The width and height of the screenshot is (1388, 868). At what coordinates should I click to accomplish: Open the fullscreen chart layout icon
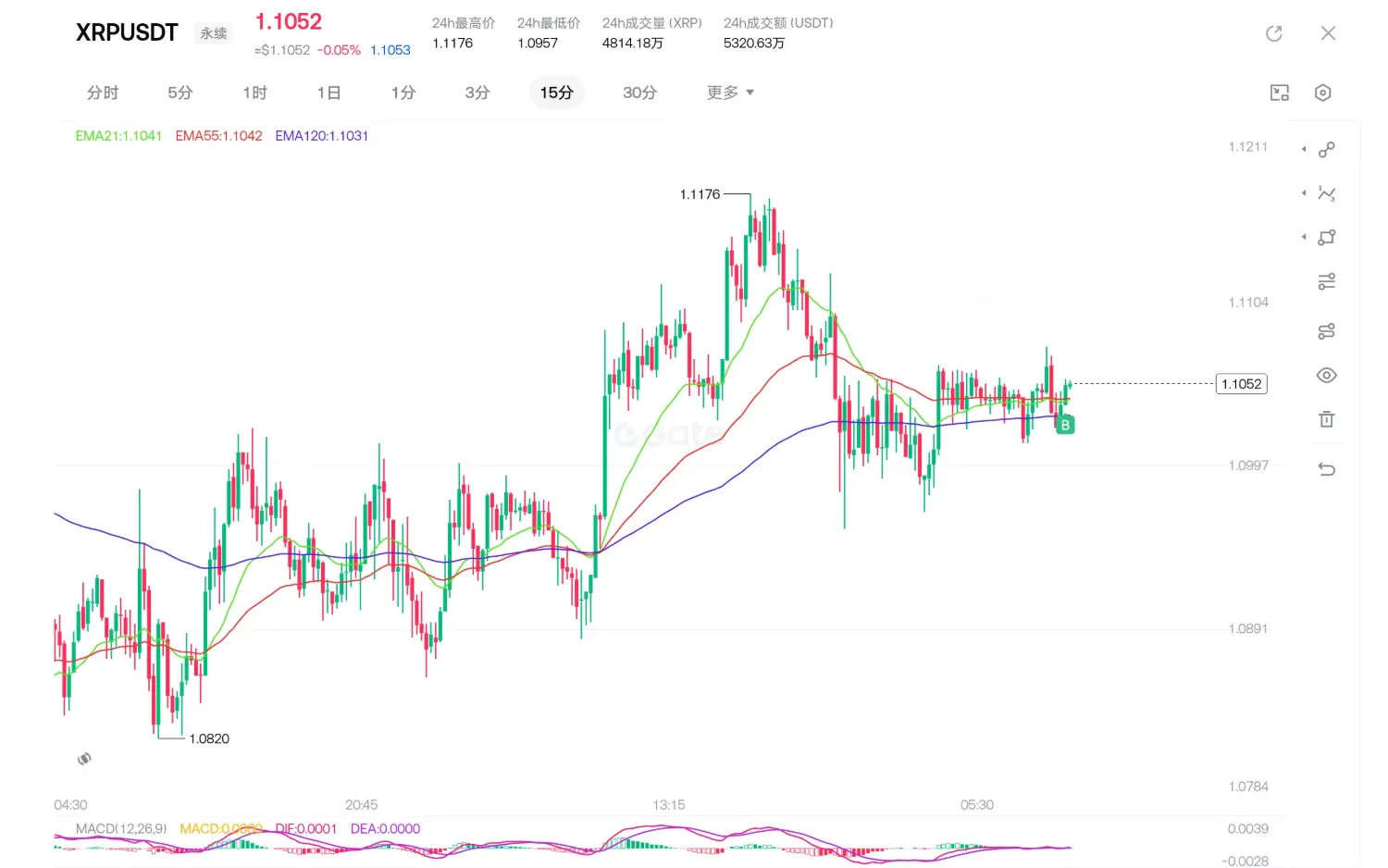tap(1280, 93)
